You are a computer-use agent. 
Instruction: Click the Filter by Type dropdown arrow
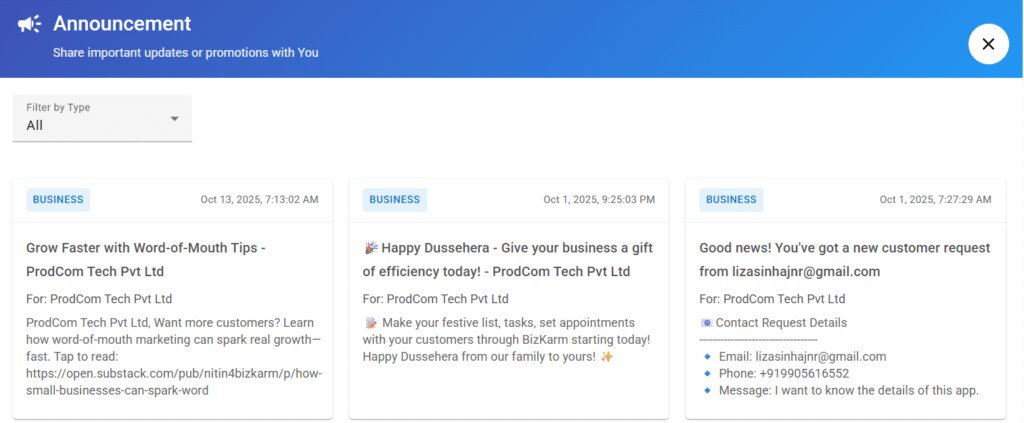(x=174, y=119)
